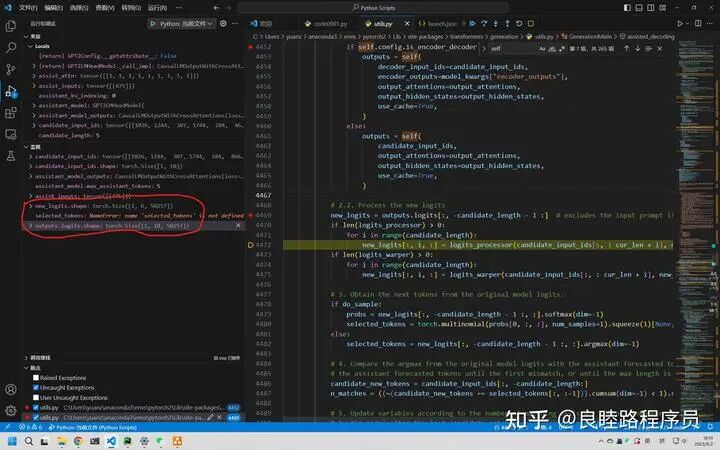Click the debug Step Over icon
This screenshot has width=720, height=450.
(x=484, y=23)
